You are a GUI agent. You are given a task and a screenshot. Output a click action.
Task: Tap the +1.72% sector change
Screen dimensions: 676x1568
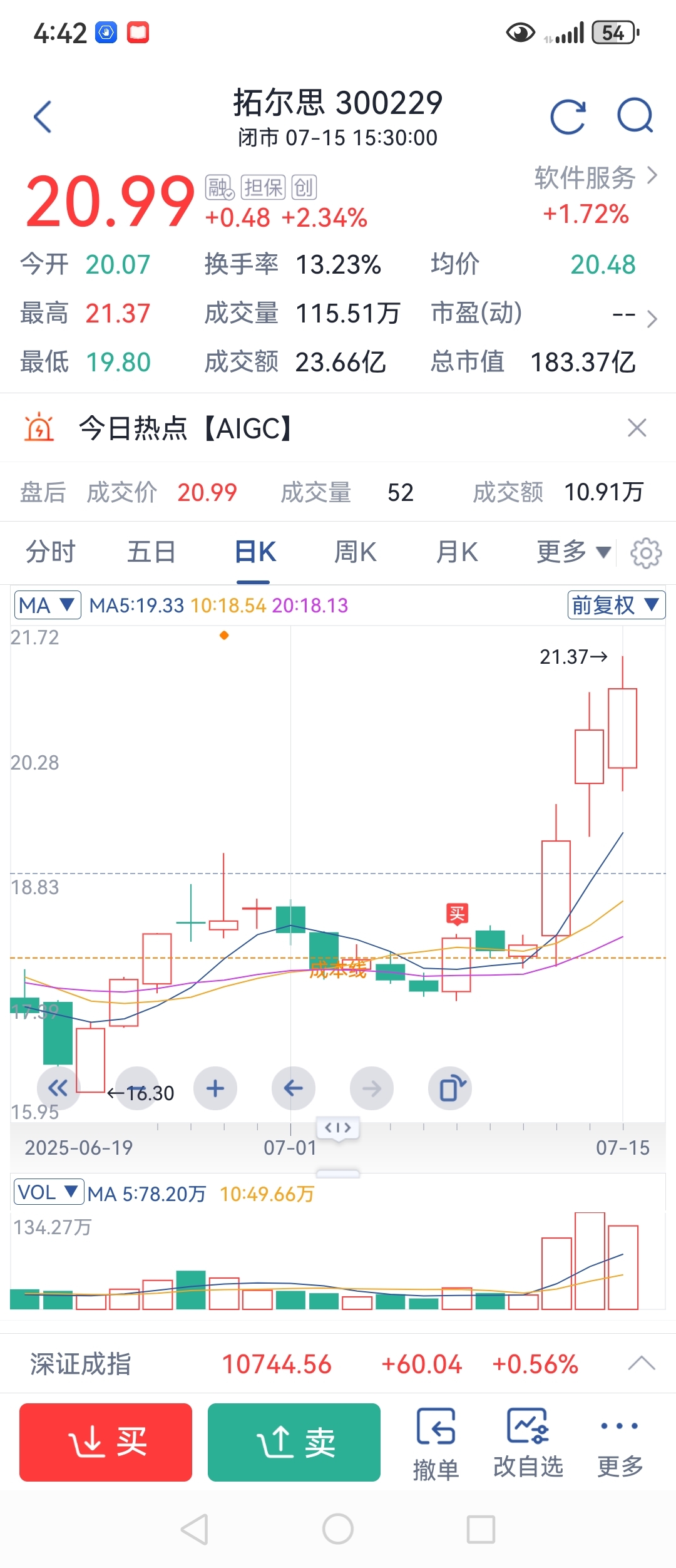tap(586, 214)
